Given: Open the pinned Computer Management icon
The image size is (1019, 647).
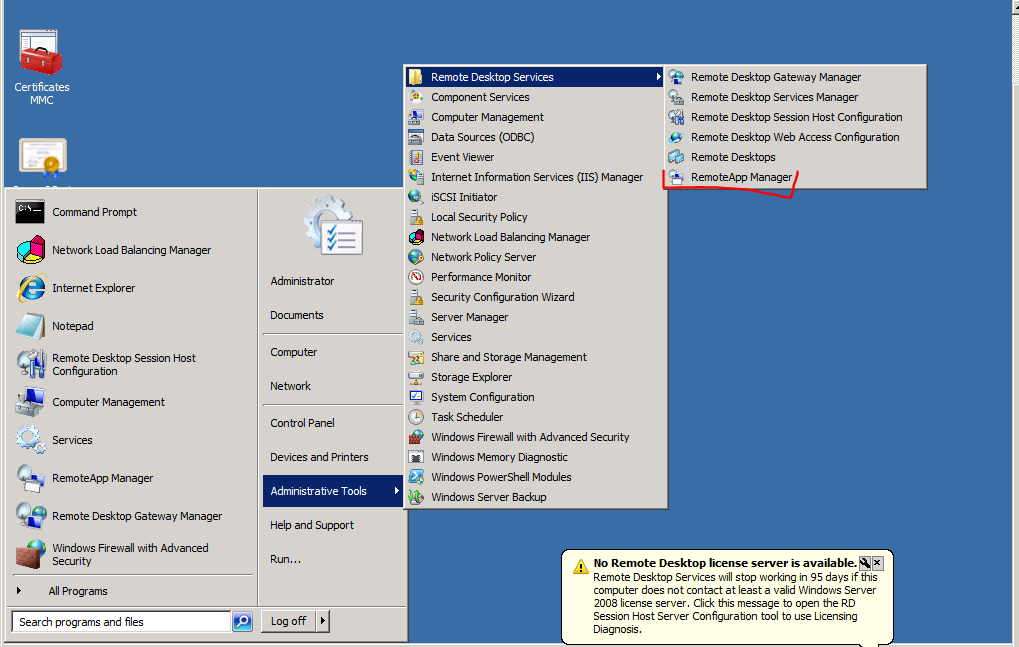Looking at the screenshot, I should pos(30,401).
